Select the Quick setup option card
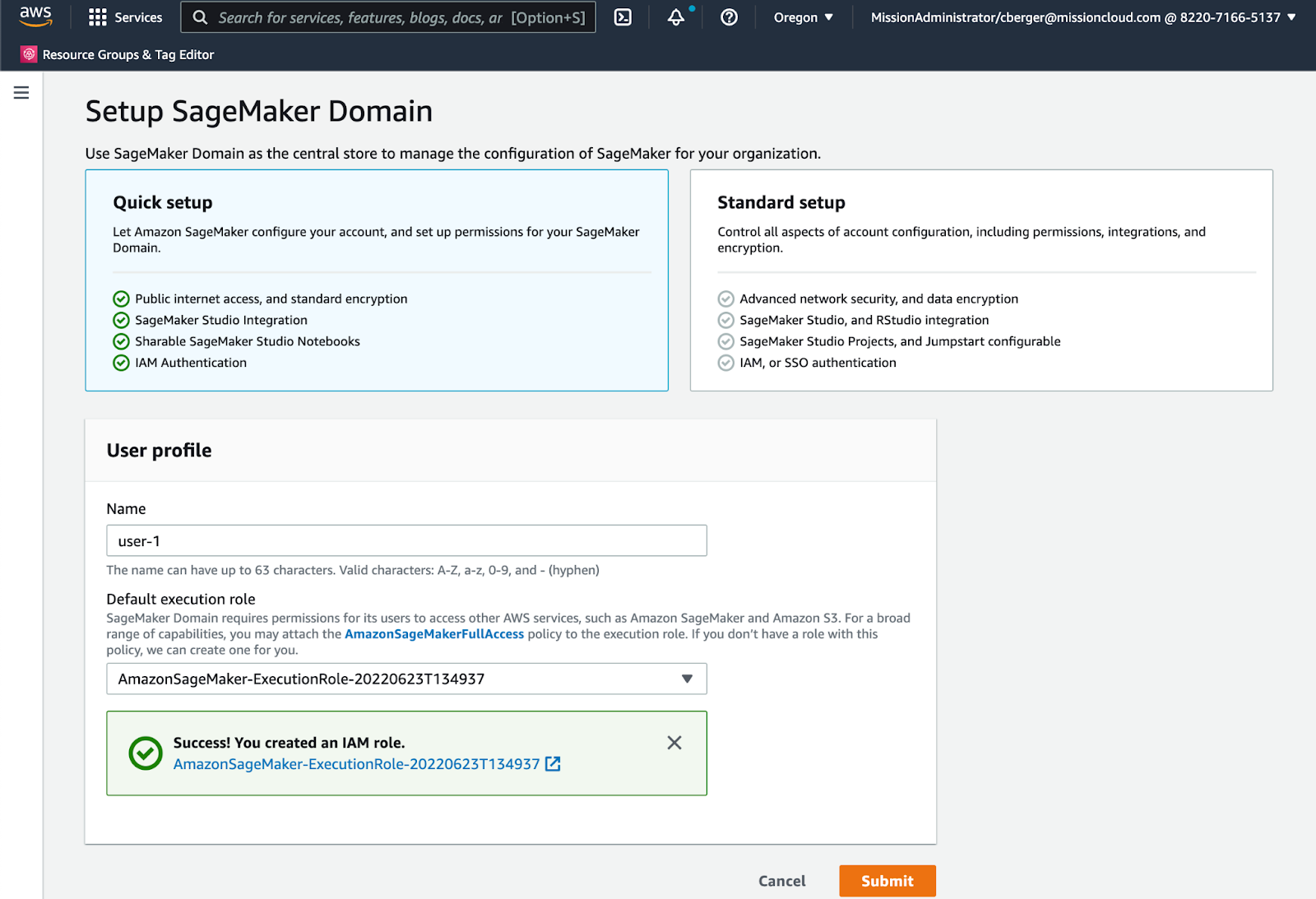The width and height of the screenshot is (1316, 899). click(x=376, y=280)
